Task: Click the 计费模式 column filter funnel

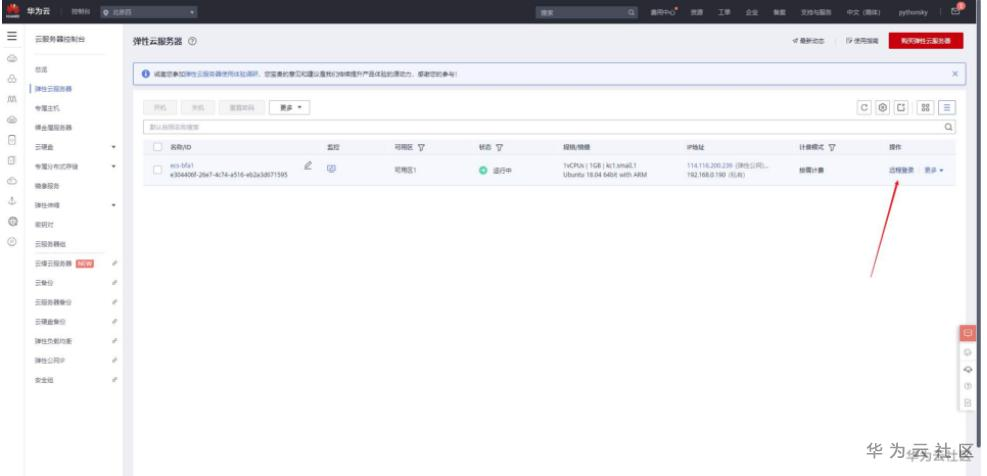Action: tap(832, 147)
